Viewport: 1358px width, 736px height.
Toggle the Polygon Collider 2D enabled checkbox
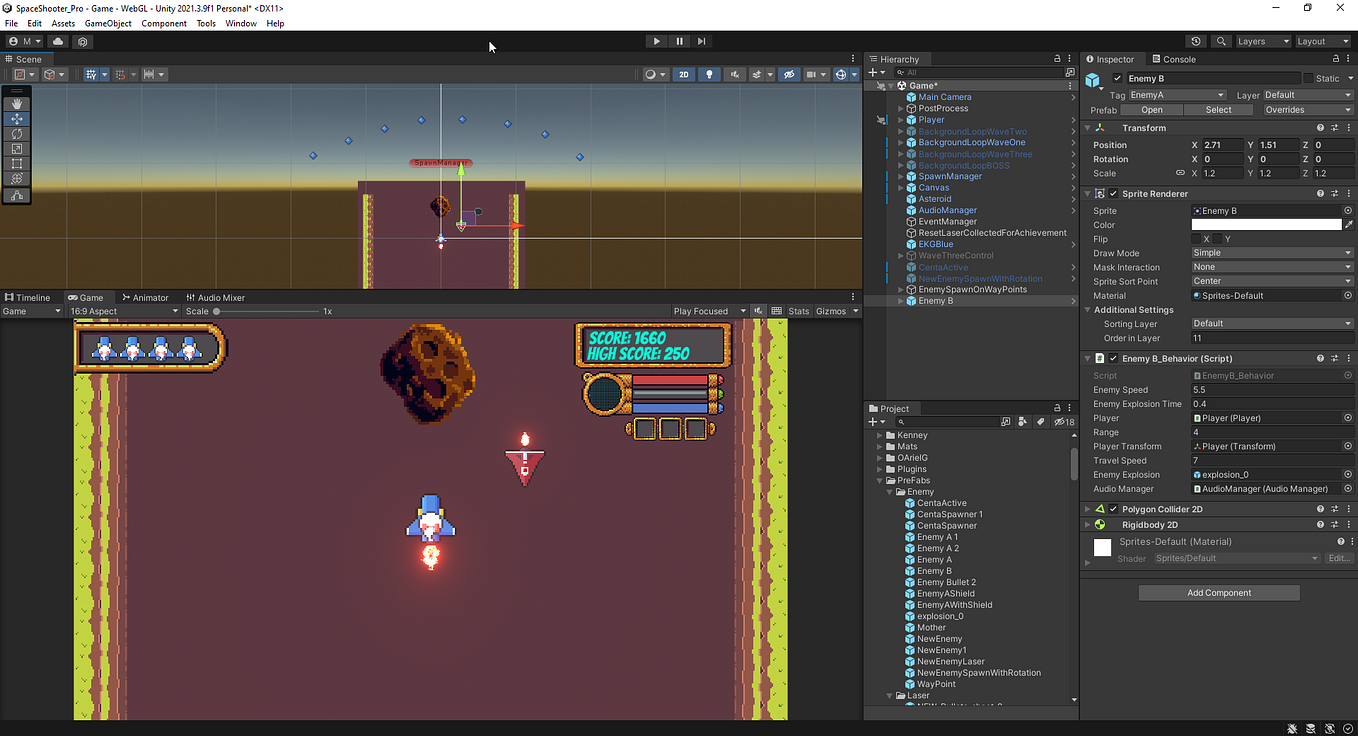coord(1113,508)
